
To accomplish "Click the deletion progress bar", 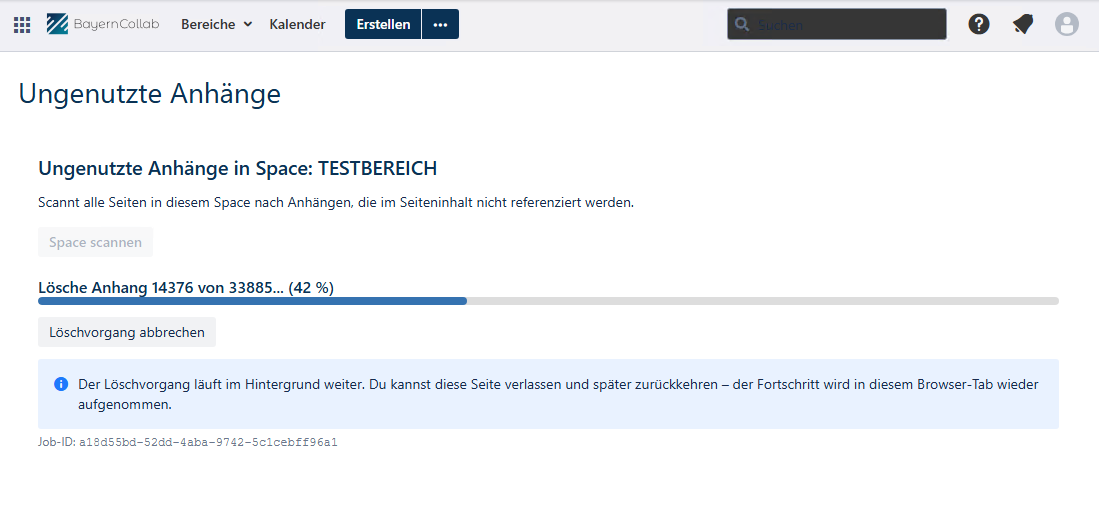I will tap(548, 301).
